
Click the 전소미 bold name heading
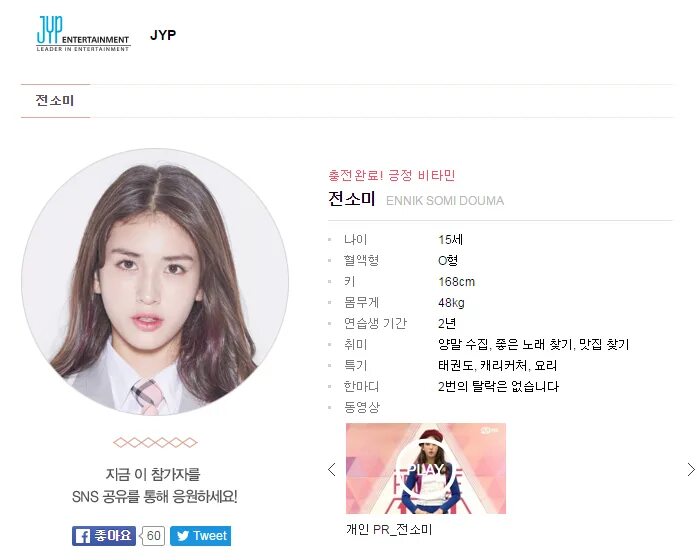click(352, 198)
